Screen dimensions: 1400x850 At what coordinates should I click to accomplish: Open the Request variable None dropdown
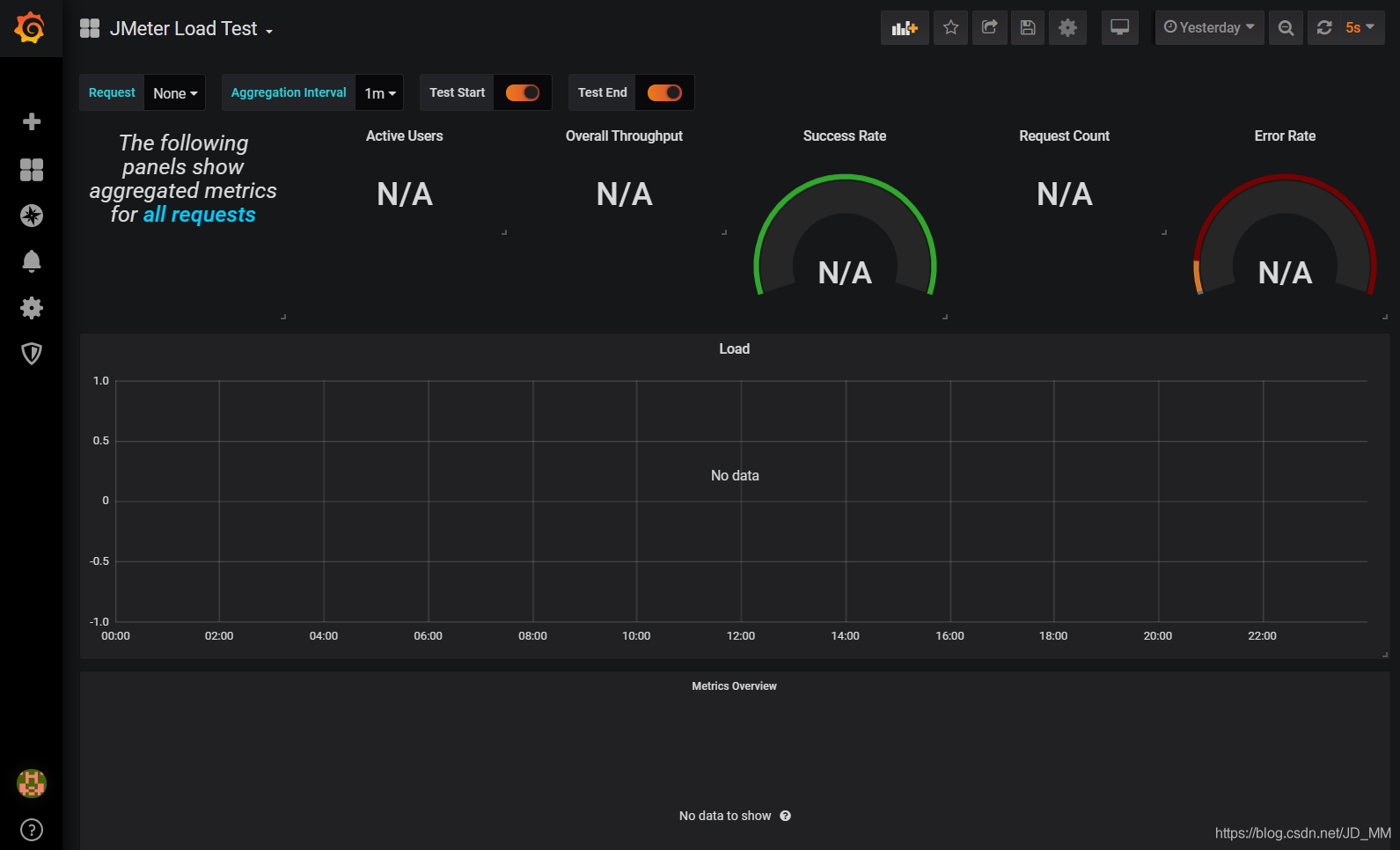click(175, 93)
